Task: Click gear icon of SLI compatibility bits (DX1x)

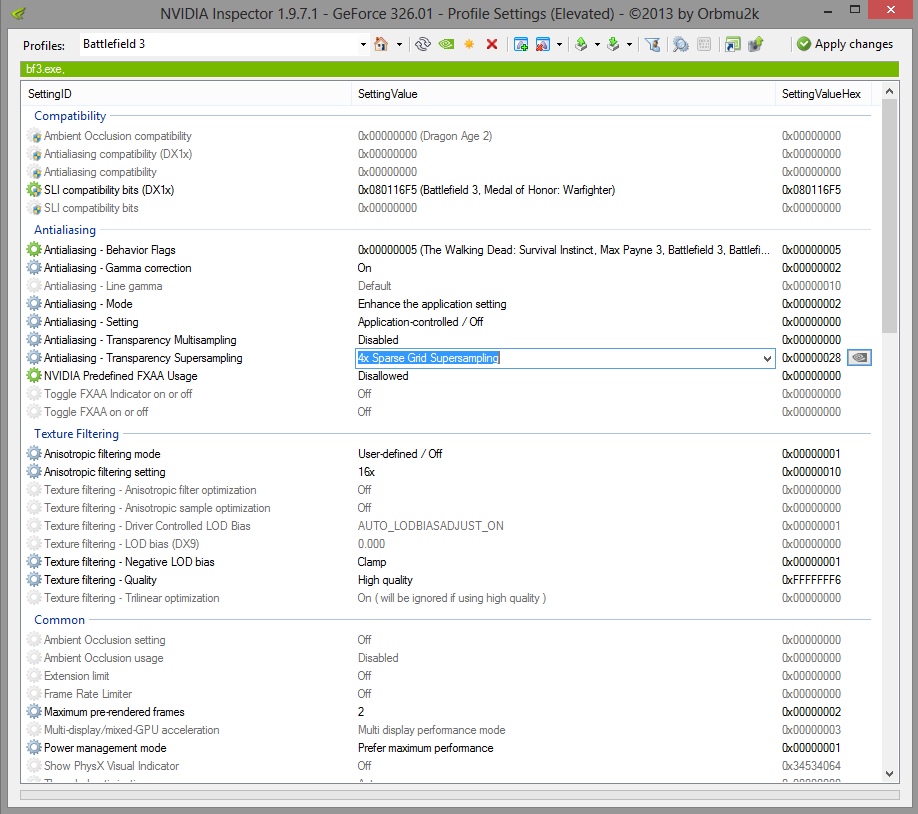Action: (34, 190)
